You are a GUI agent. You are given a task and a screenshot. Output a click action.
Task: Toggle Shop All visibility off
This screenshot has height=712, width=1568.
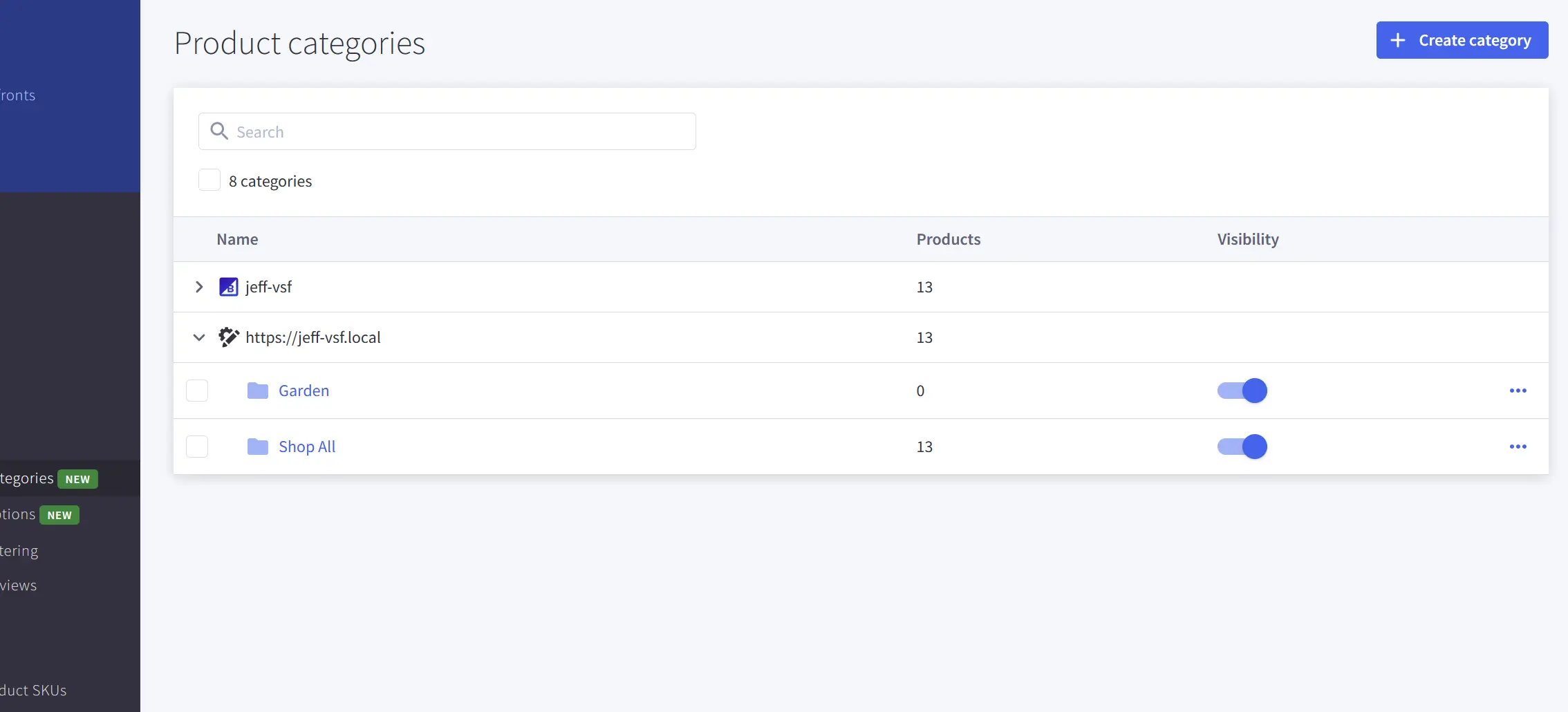(1242, 447)
